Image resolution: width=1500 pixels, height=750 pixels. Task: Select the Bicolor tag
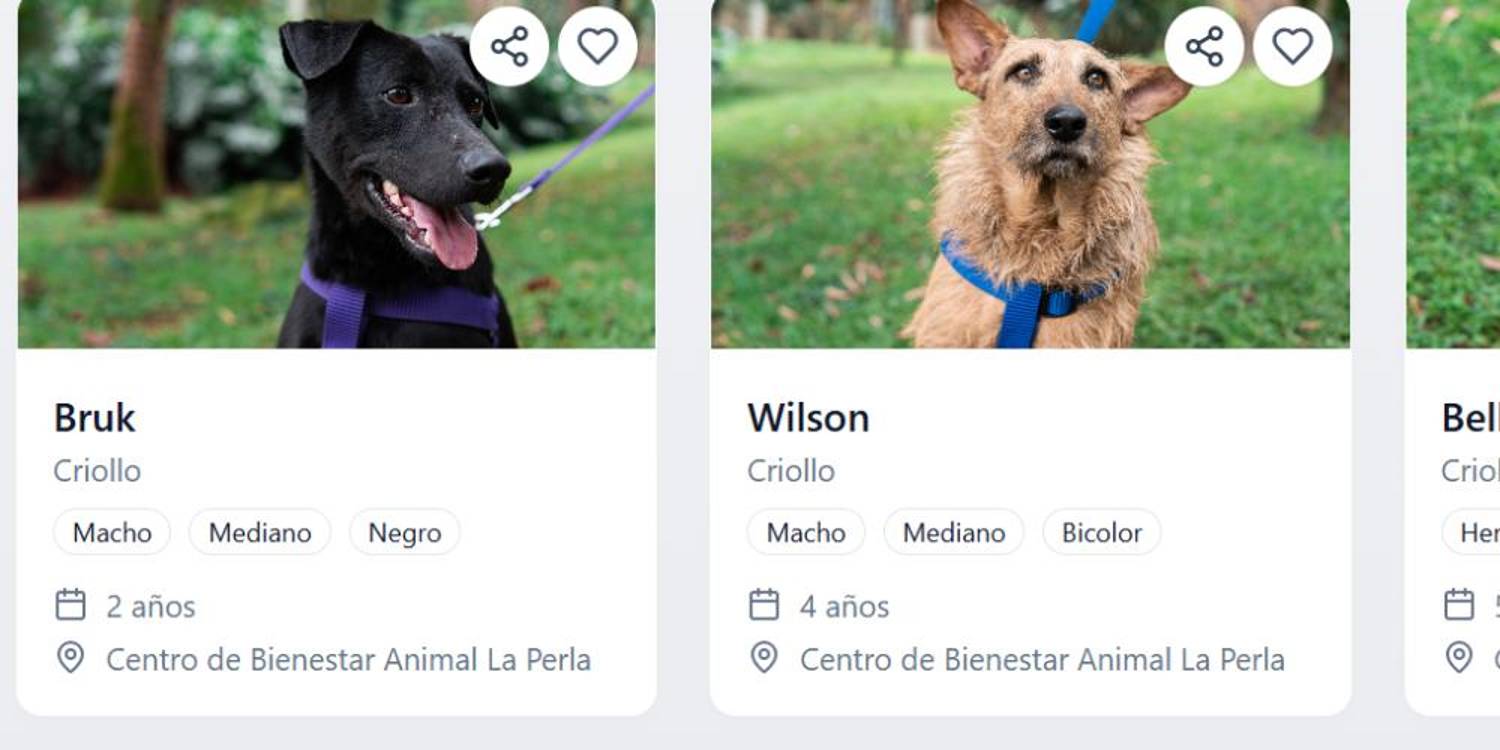(1102, 532)
